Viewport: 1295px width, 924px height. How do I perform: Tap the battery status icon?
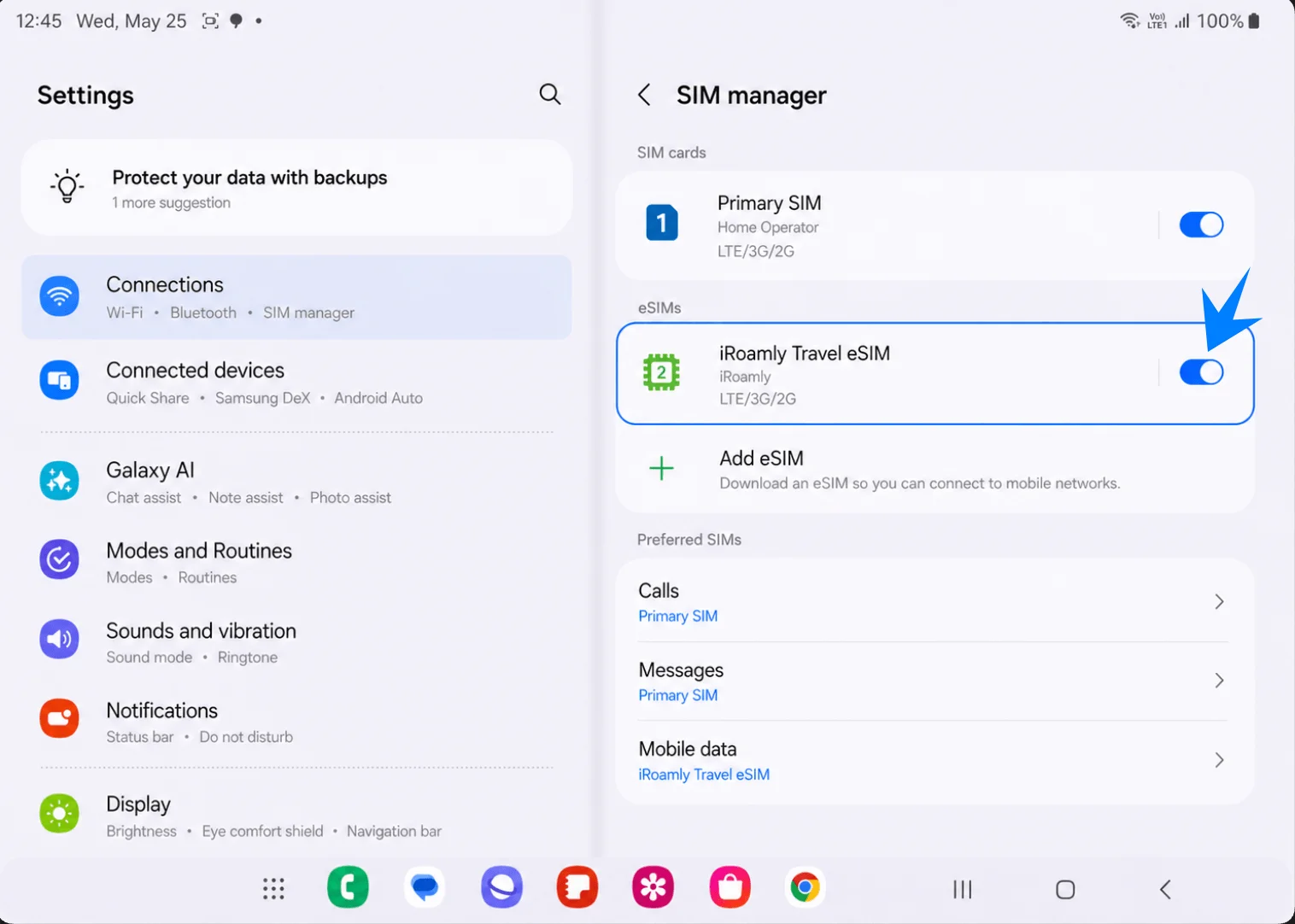(1254, 20)
